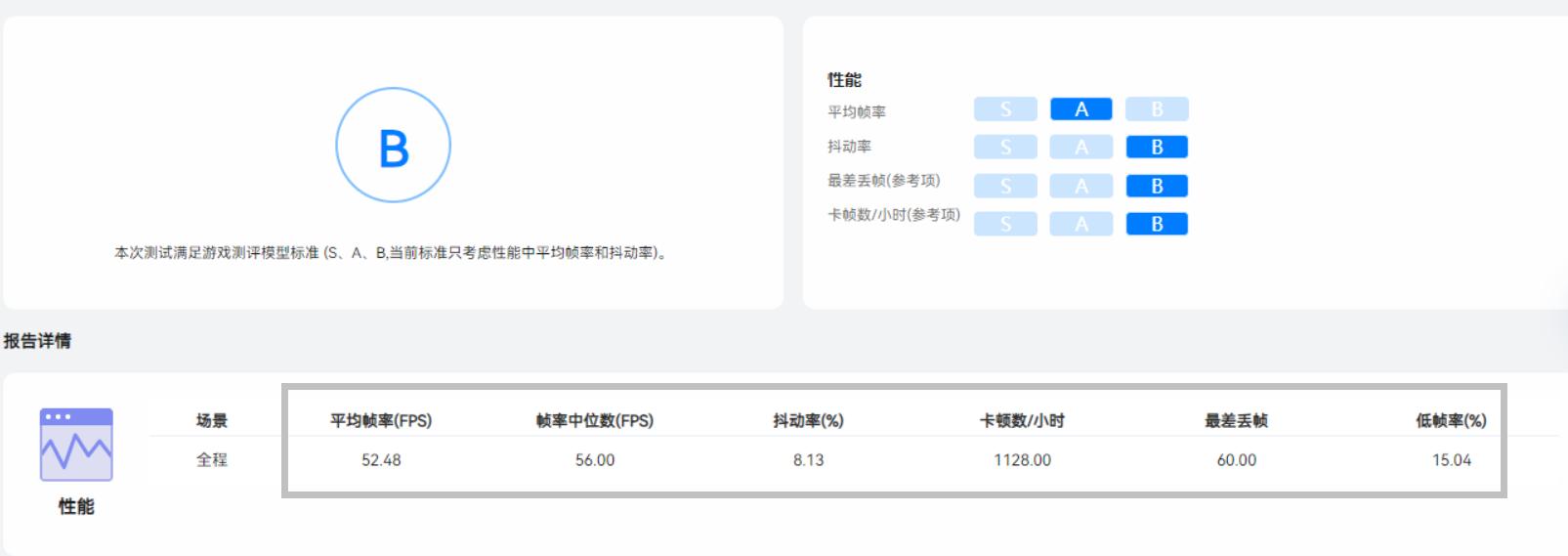Viewport: 1568px width, 556px height.
Task: Click the 最差丢帧 column header
Action: 1236,421
